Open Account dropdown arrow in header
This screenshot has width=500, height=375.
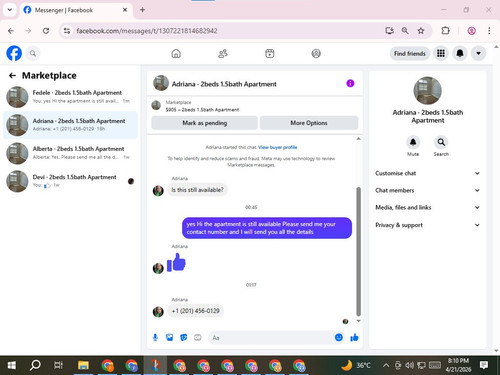click(x=478, y=53)
